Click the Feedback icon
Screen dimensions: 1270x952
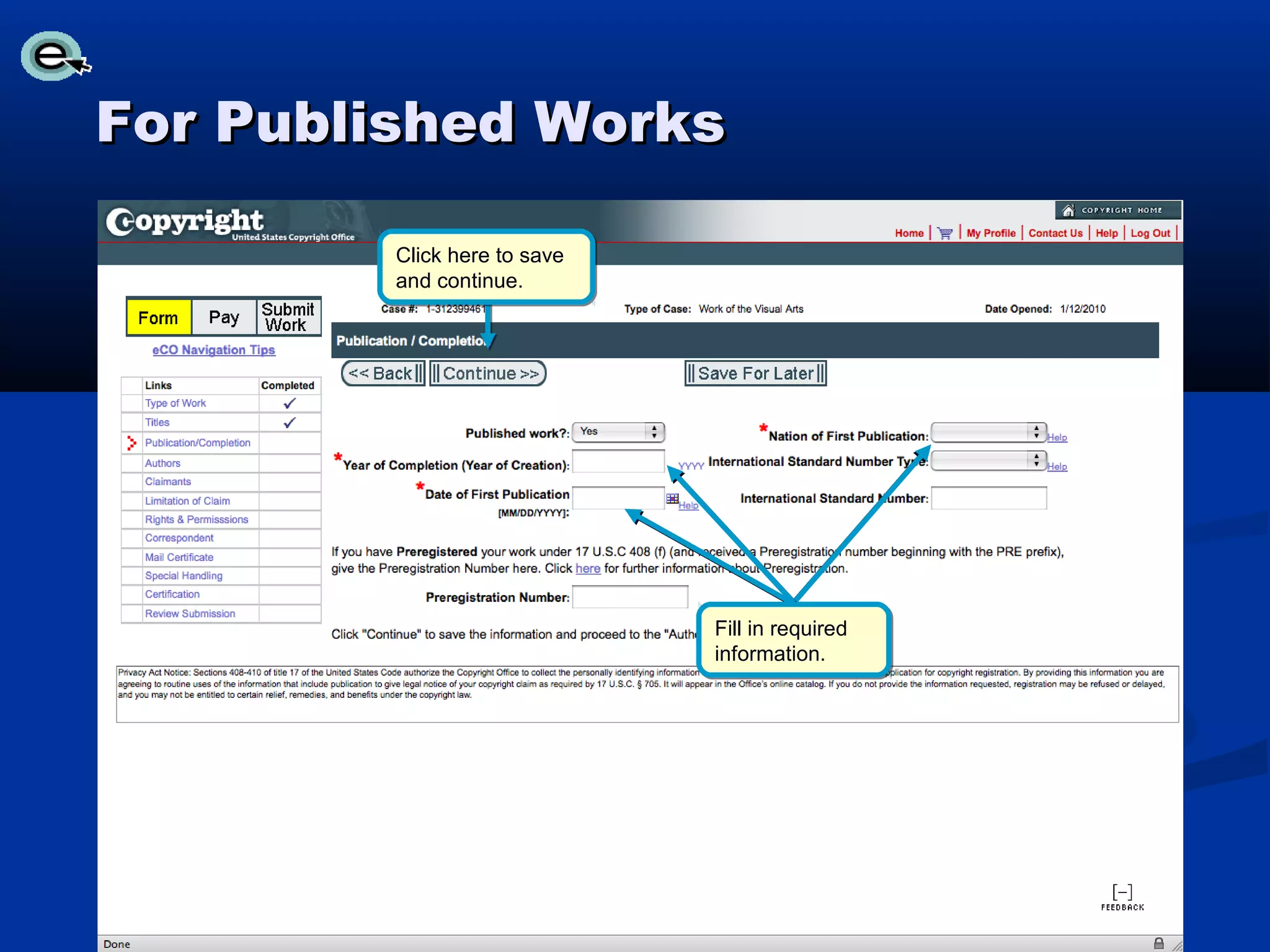(1122, 897)
